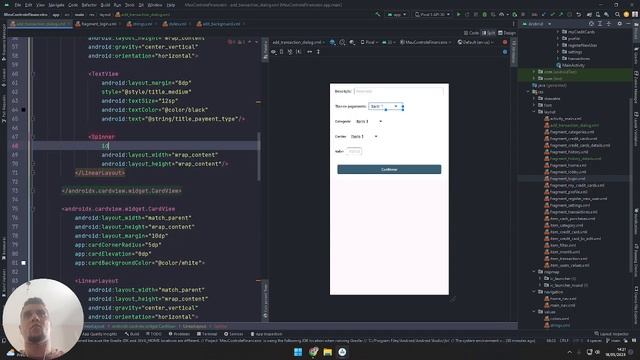The width and height of the screenshot is (640, 360).
Task: Hide the Project panel with minimize dash
Action: (628, 24)
